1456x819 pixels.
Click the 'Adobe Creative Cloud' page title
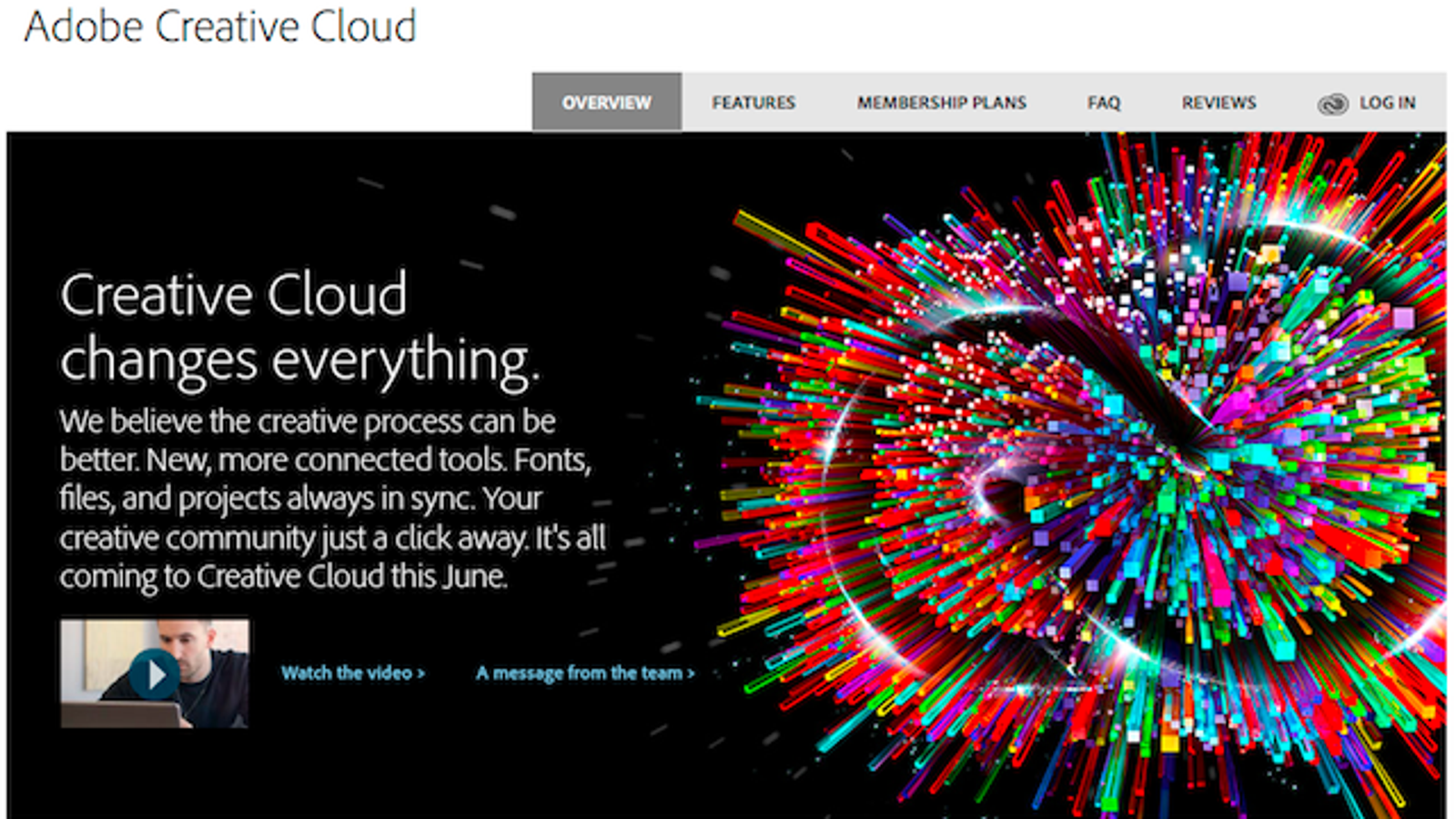click(220, 25)
